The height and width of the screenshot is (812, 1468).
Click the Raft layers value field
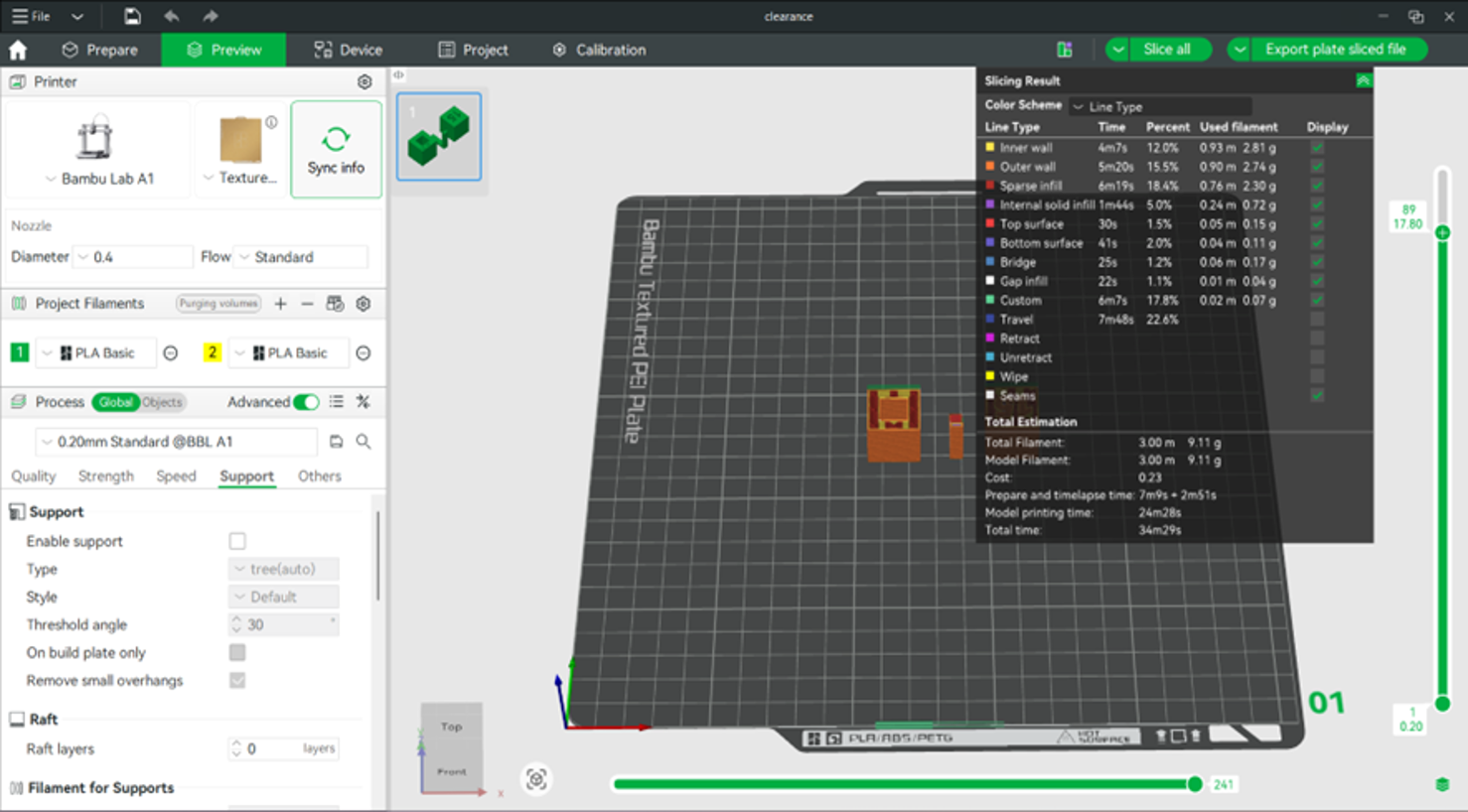click(284, 748)
